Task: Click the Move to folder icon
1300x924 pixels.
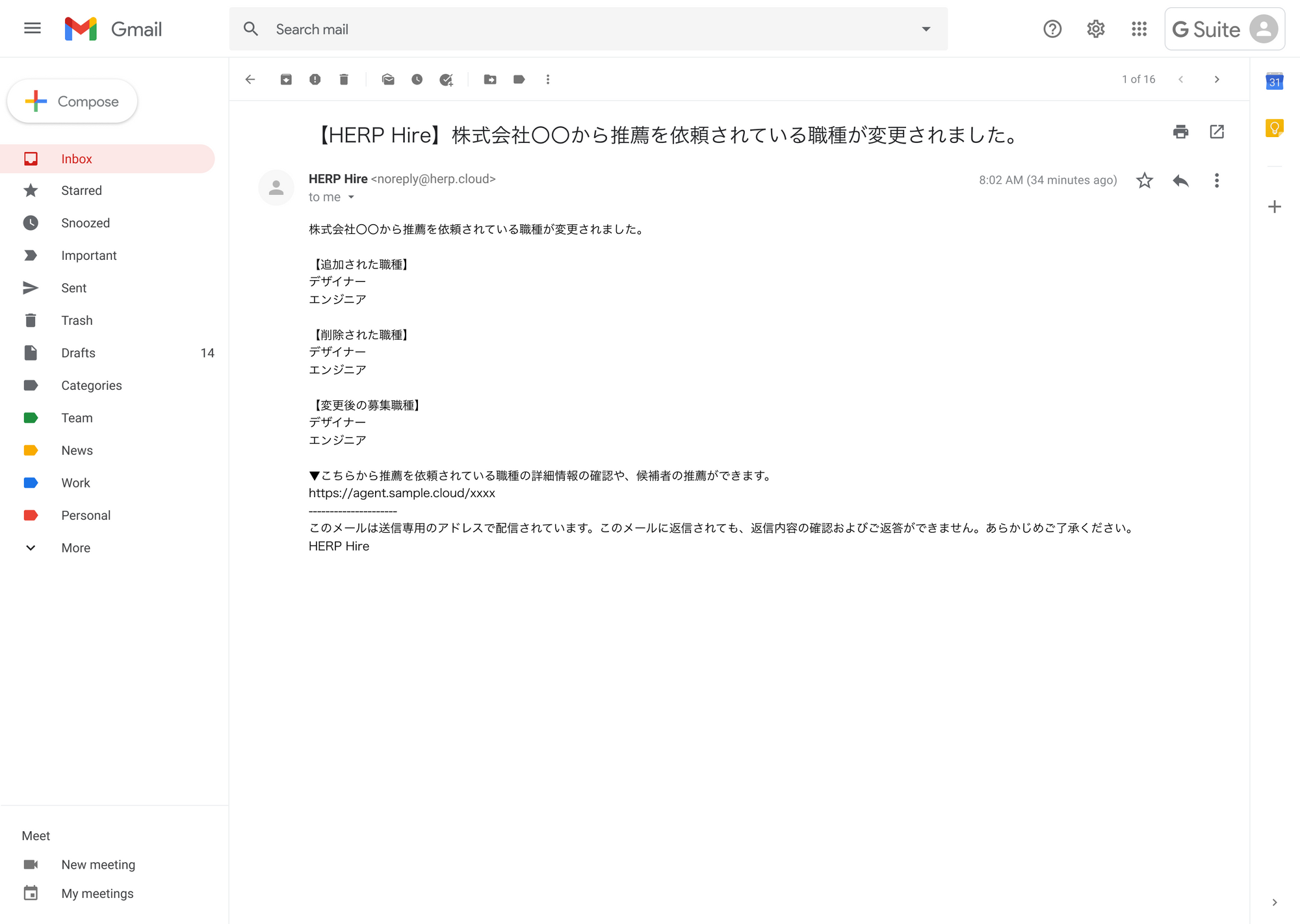Action: [490, 79]
